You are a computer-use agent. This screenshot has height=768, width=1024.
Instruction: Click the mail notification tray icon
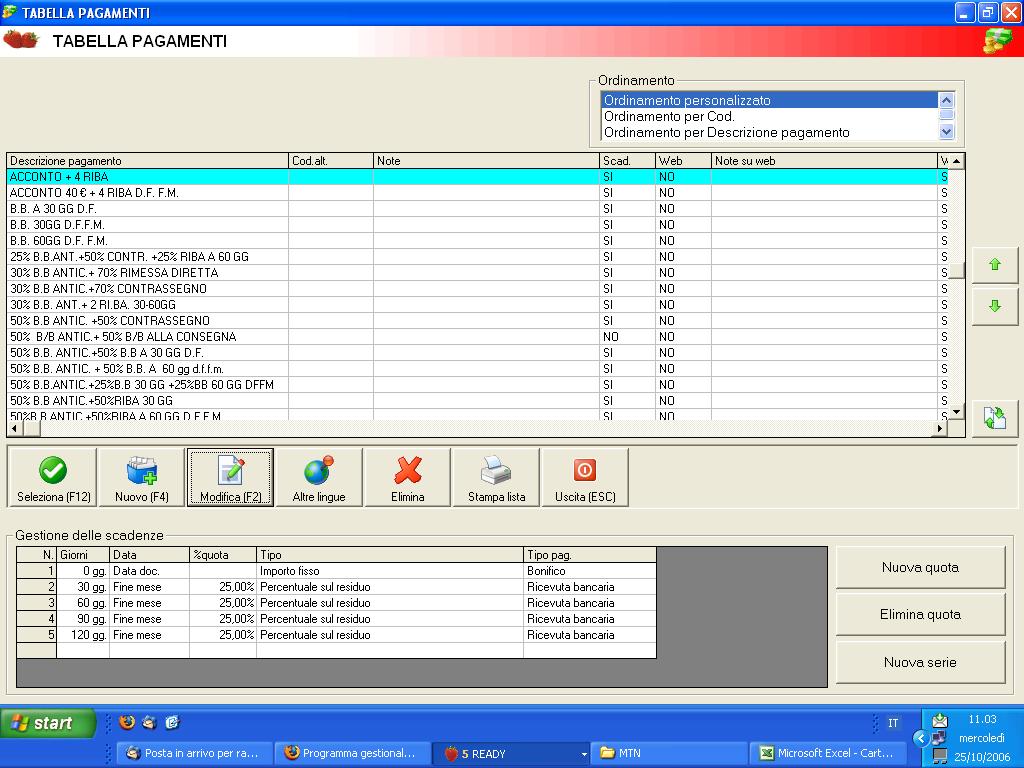point(939,720)
